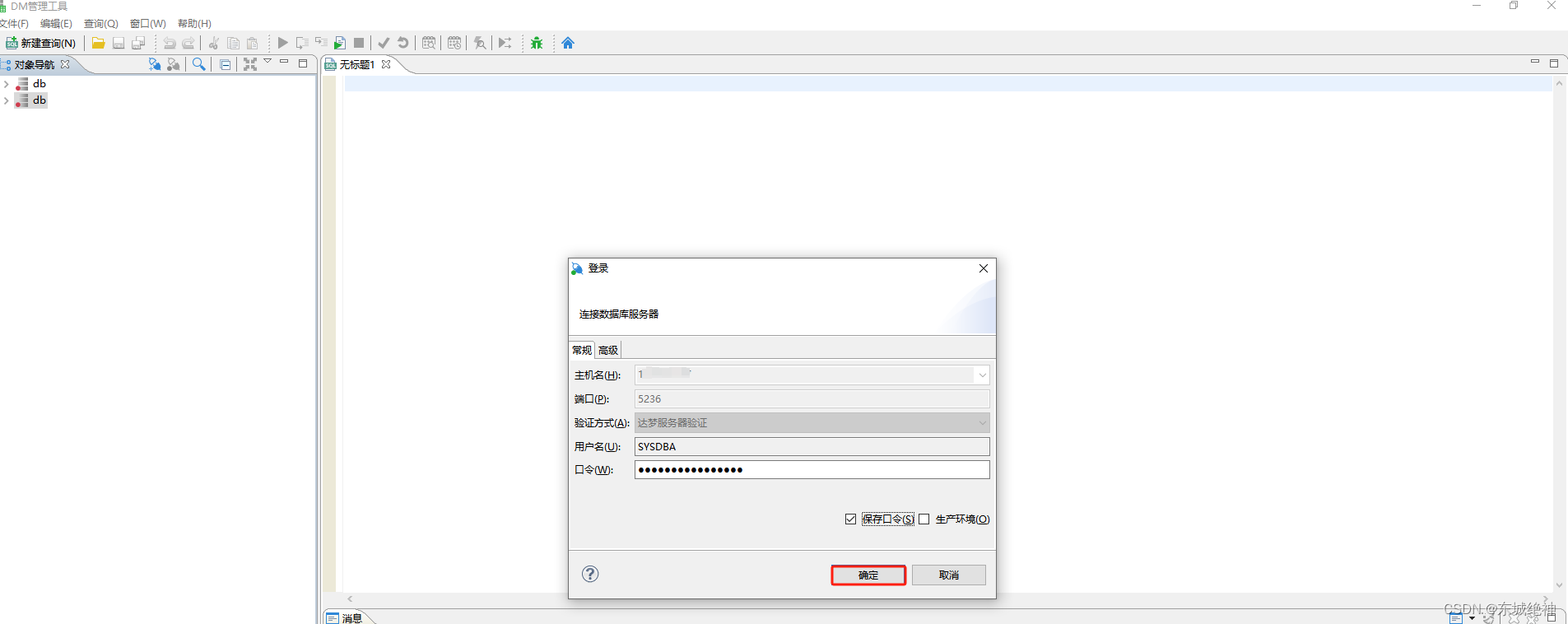Select the 消息 messages tab

click(x=345, y=618)
